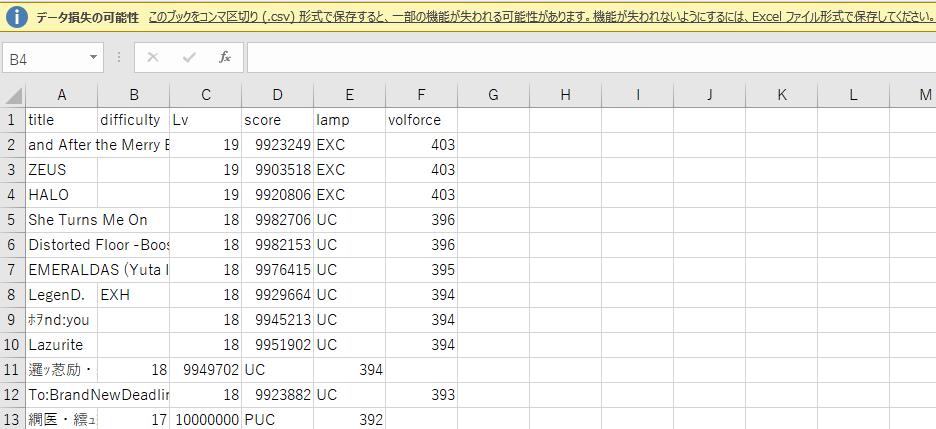This screenshot has width=936, height=429.
Task: Open Insert Function (fx) dialog
Action: tap(225, 58)
